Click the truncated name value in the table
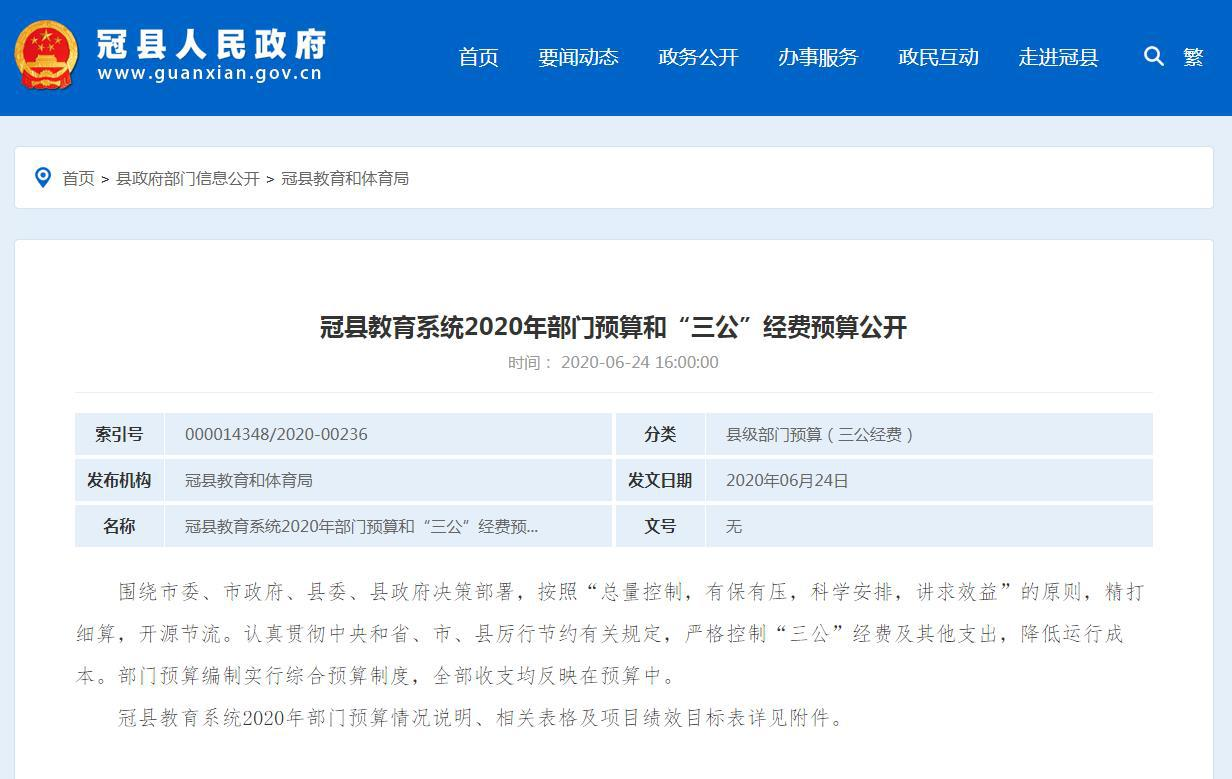This screenshot has height=779, width=1232. [x=361, y=527]
